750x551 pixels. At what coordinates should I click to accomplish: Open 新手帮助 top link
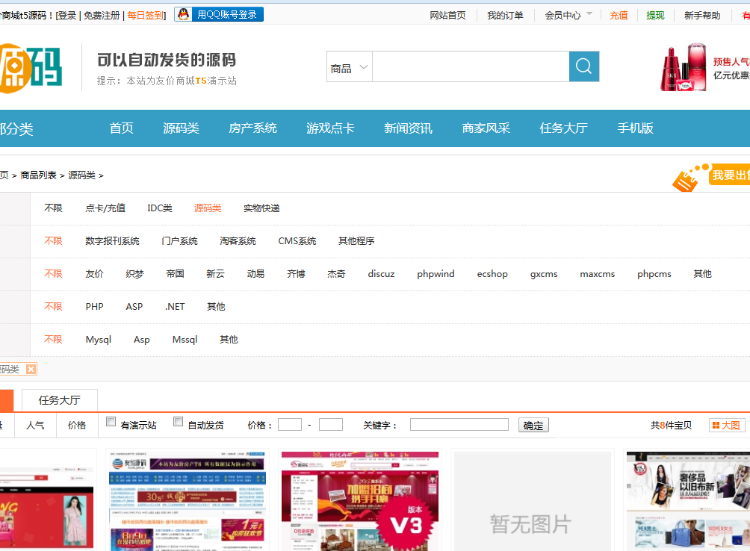(702, 15)
